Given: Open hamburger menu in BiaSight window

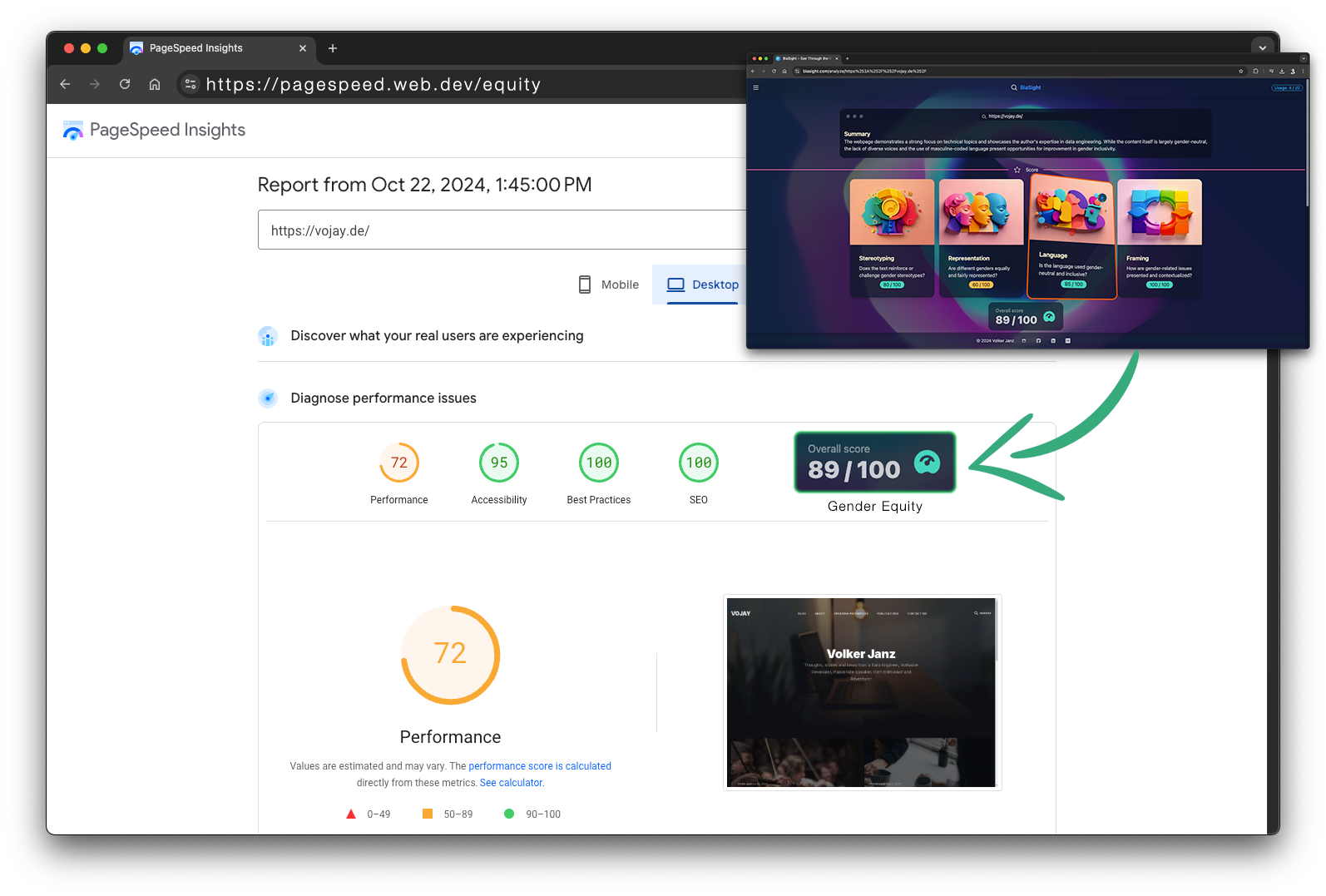Looking at the screenshot, I should pos(755,87).
